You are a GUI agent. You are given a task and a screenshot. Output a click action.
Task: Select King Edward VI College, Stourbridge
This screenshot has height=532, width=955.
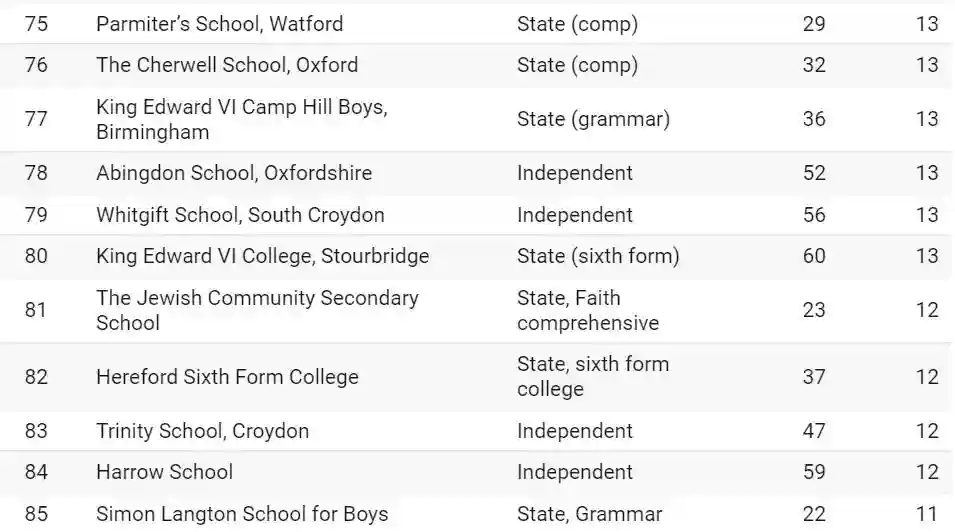pos(262,256)
